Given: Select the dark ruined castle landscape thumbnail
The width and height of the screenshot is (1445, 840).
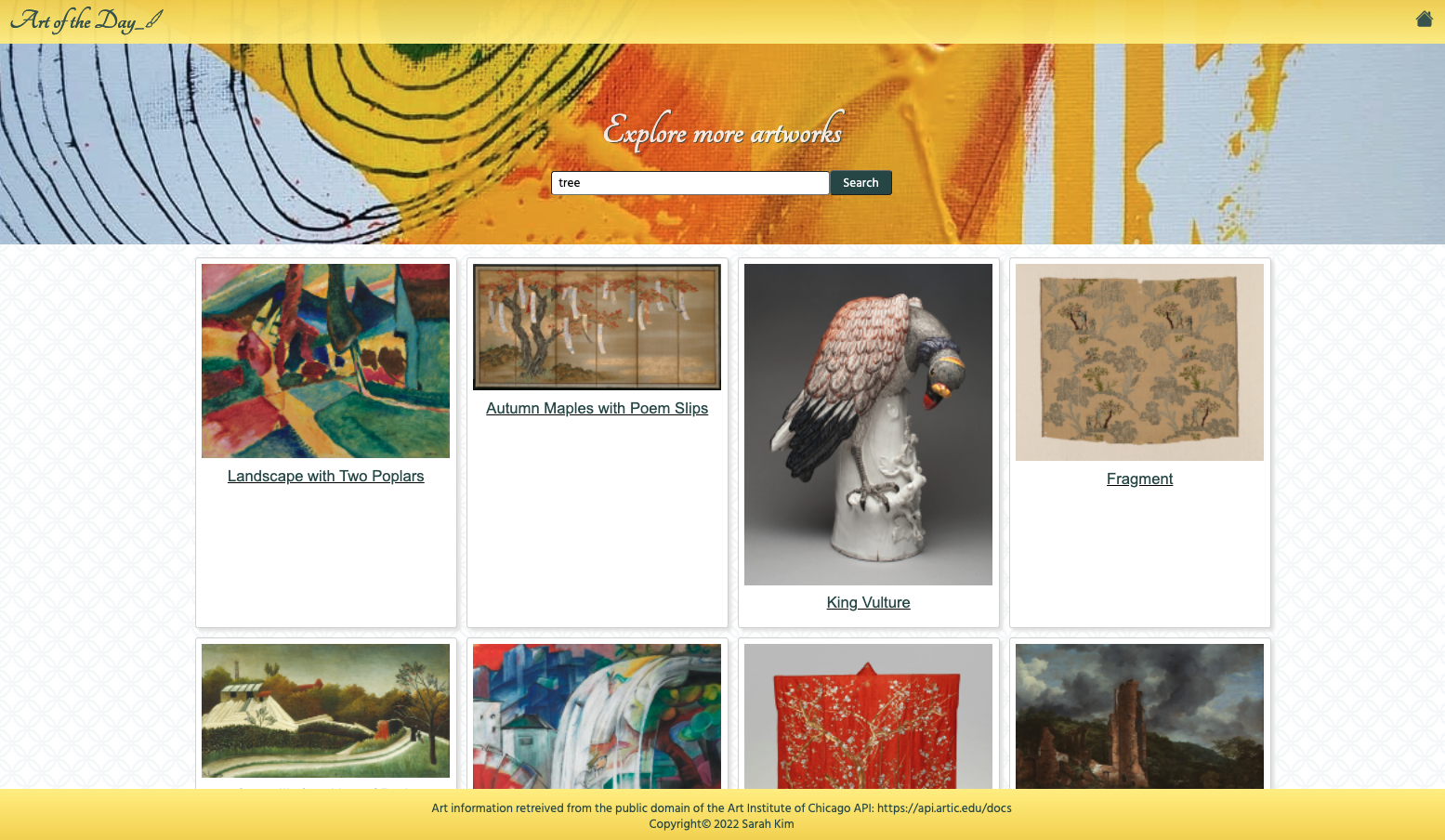Looking at the screenshot, I should tap(1139, 716).
